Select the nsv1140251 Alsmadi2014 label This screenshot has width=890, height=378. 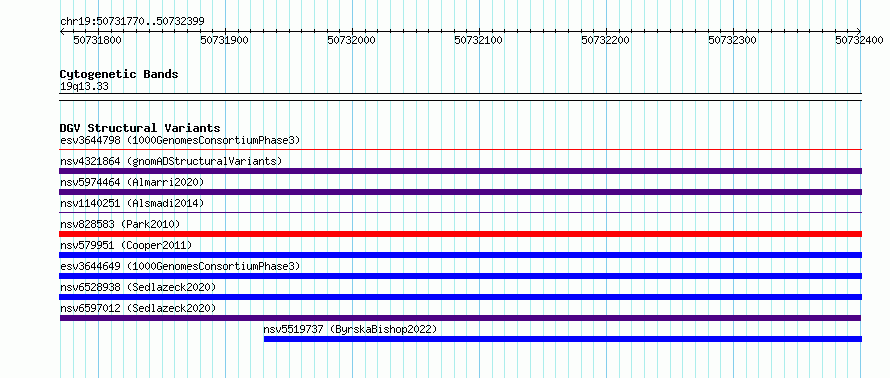(x=132, y=203)
